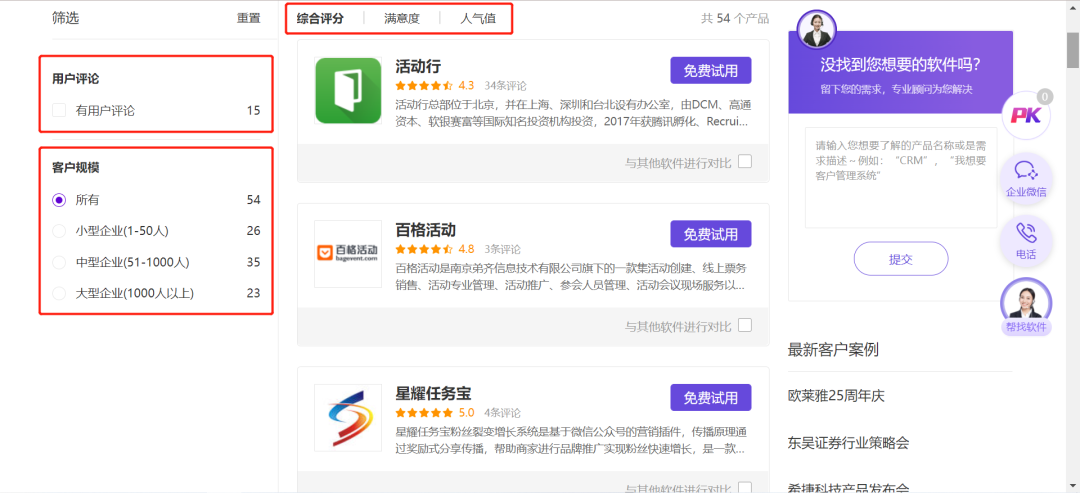Switch to the 满意度 sort tab
The height and width of the screenshot is (493, 1080).
tap(402, 19)
